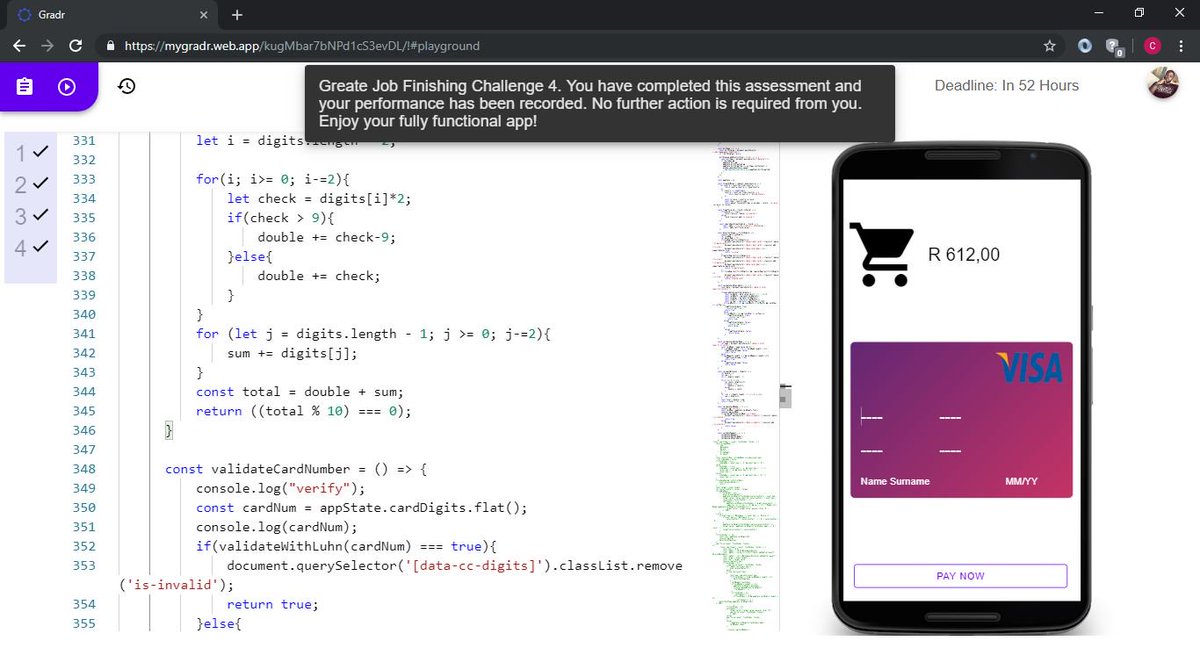
Task: Open Chrome three-dot menu
Action: pos(1182,46)
